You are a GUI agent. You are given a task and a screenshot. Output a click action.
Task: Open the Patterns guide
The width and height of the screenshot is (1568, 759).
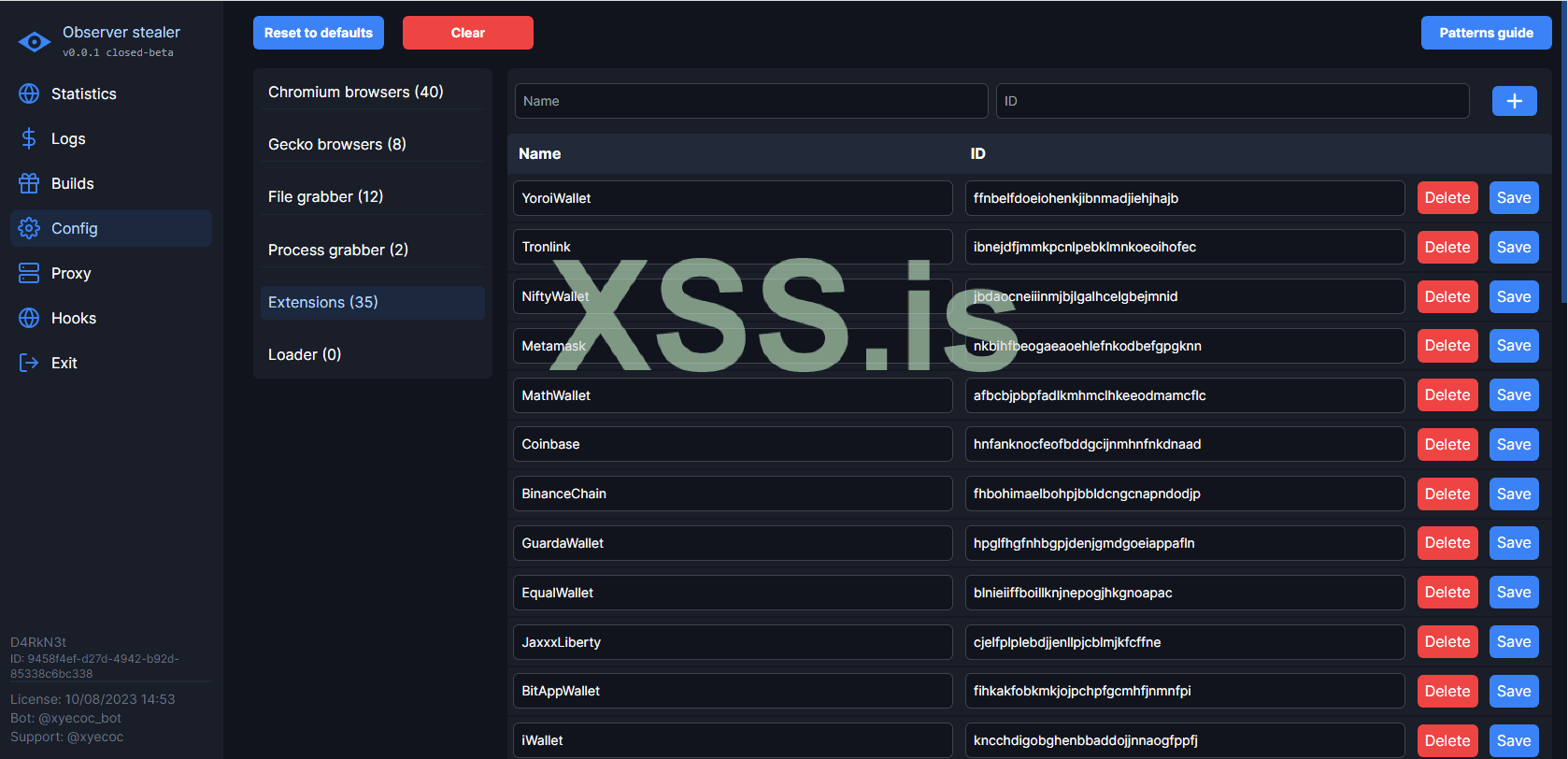pos(1487,33)
